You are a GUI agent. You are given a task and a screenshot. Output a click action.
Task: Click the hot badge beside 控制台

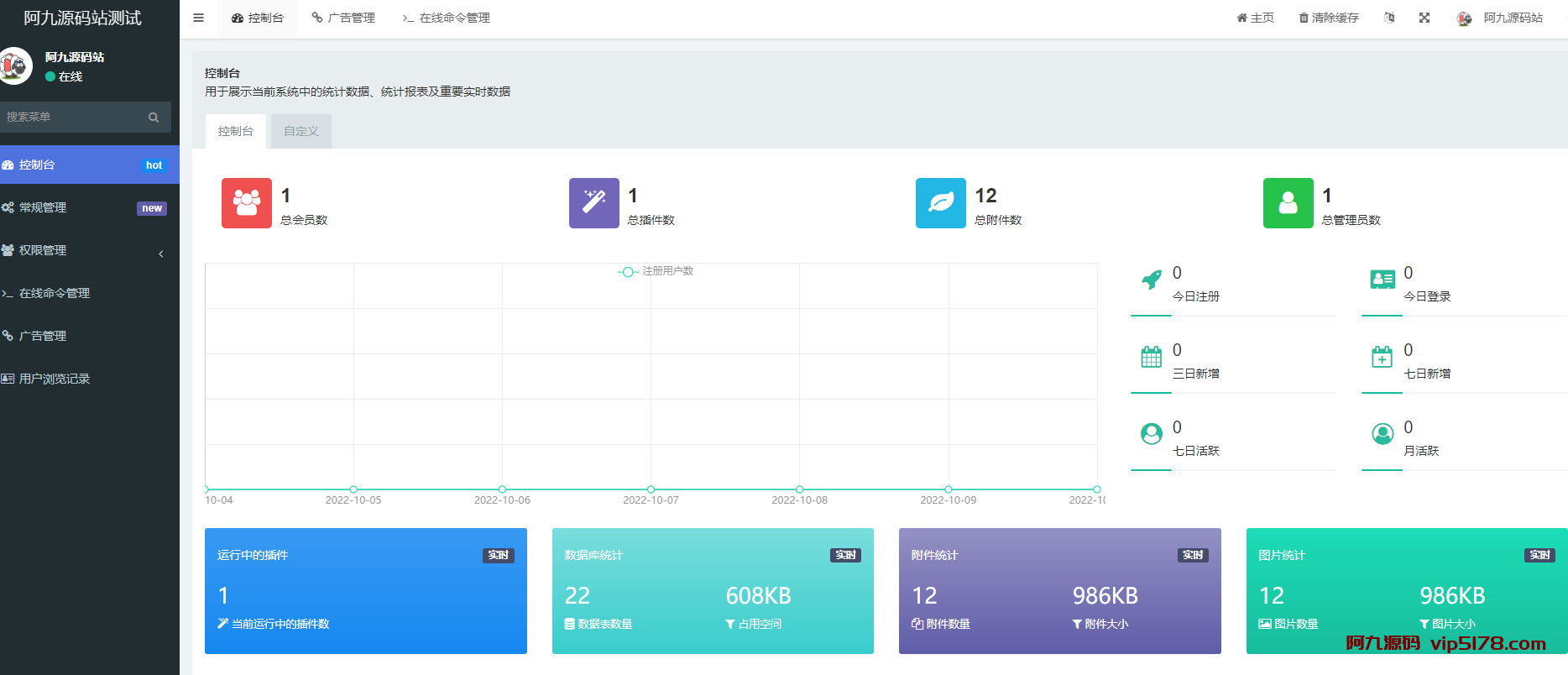[x=154, y=165]
